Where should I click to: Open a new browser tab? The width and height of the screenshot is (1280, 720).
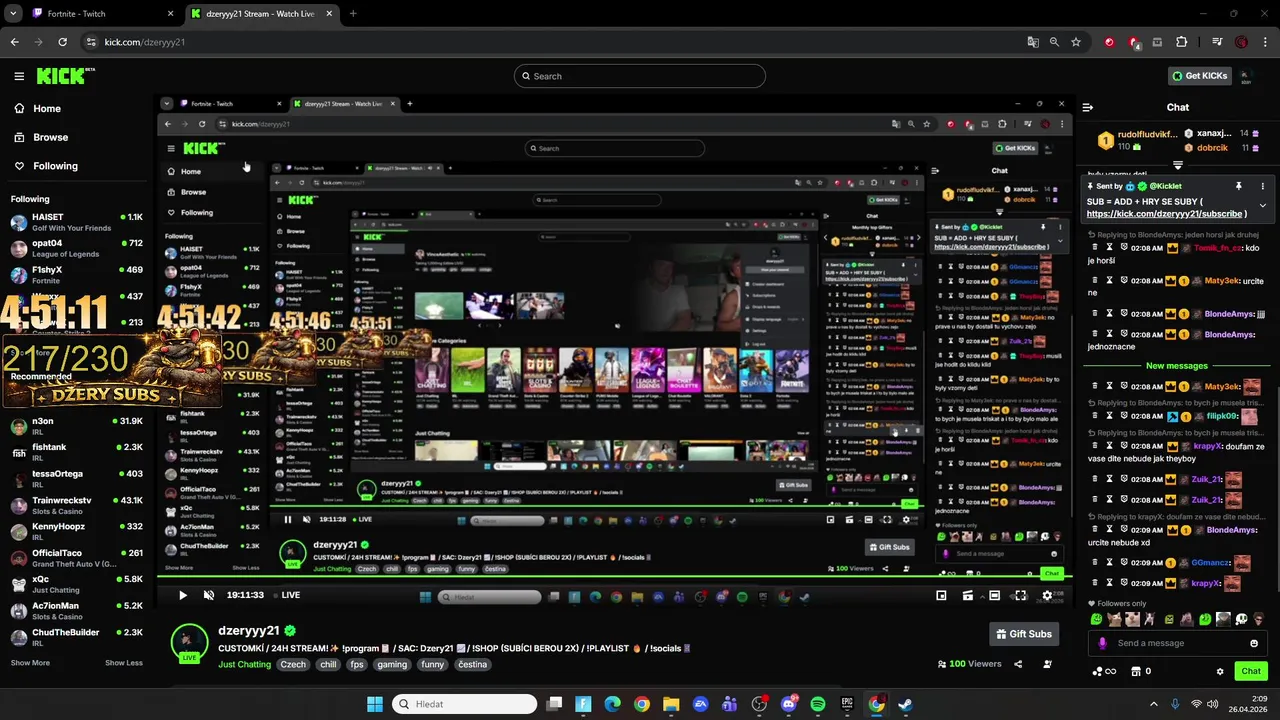pos(353,14)
